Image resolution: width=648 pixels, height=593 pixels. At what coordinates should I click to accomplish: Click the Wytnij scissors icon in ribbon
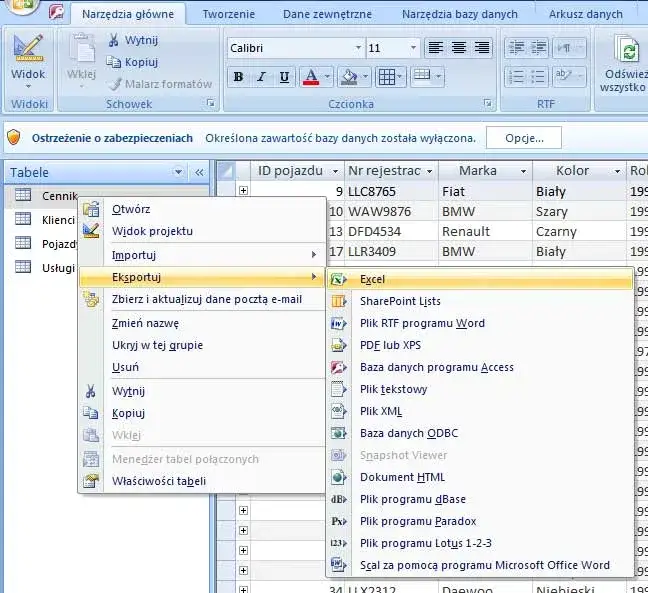click(x=114, y=40)
